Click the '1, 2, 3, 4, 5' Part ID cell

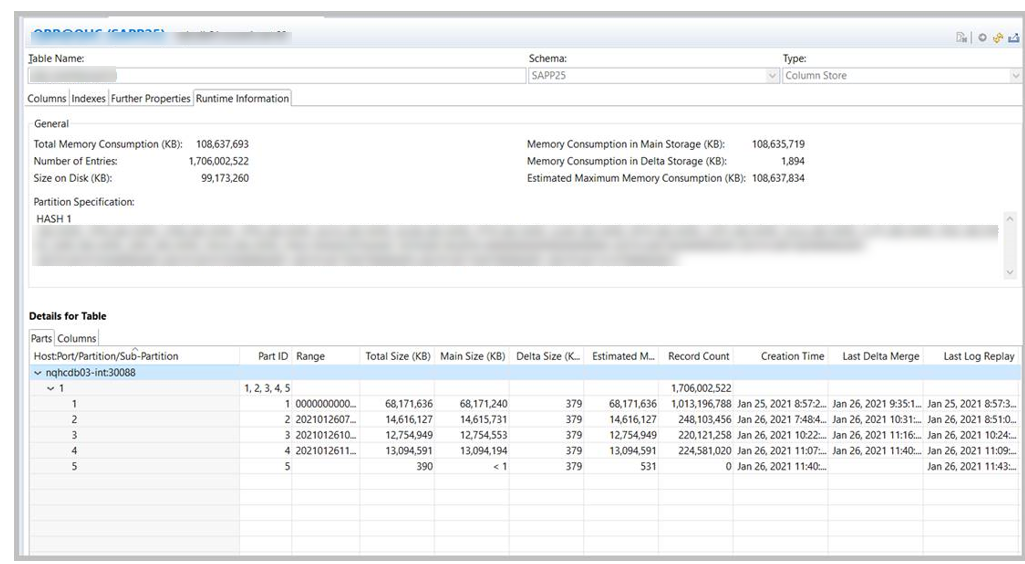(x=267, y=388)
